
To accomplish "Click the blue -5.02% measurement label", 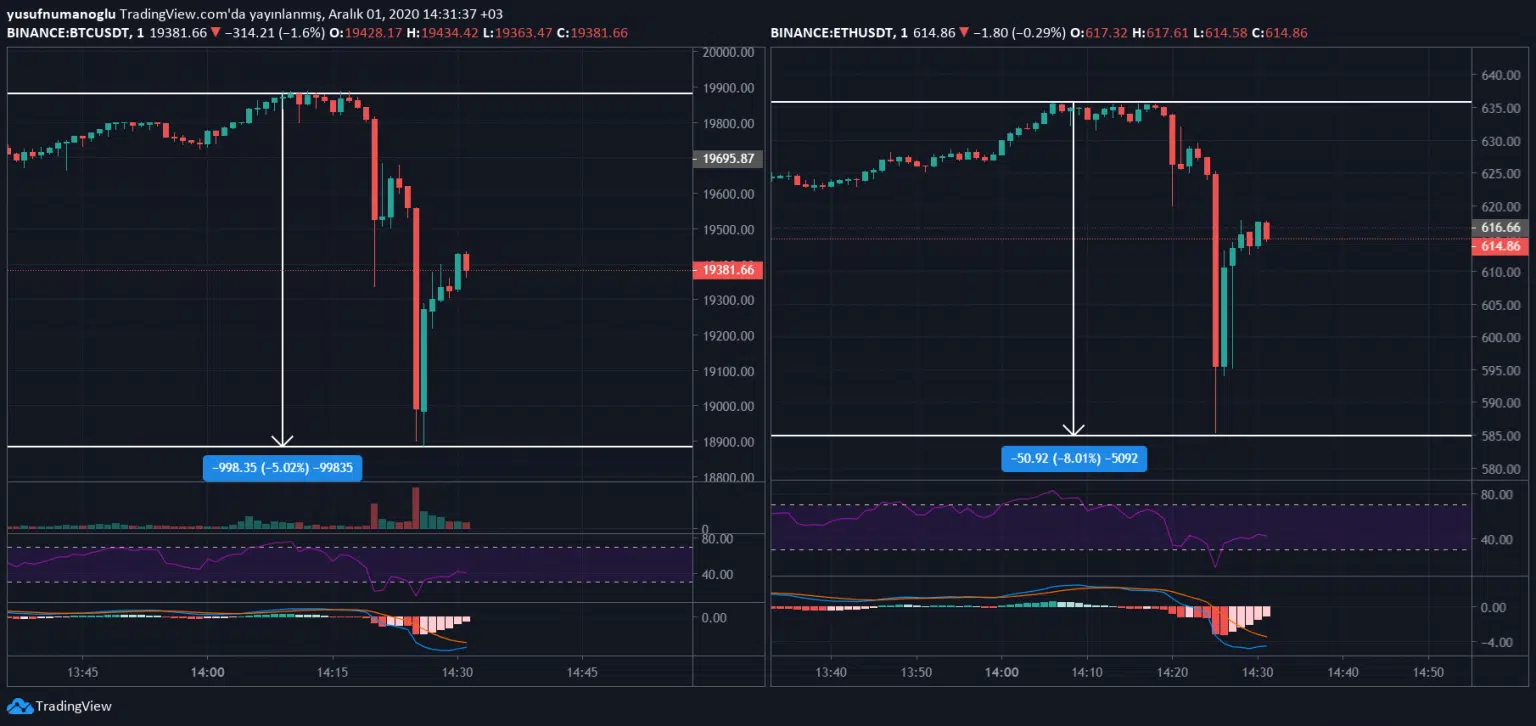I will pos(283,467).
